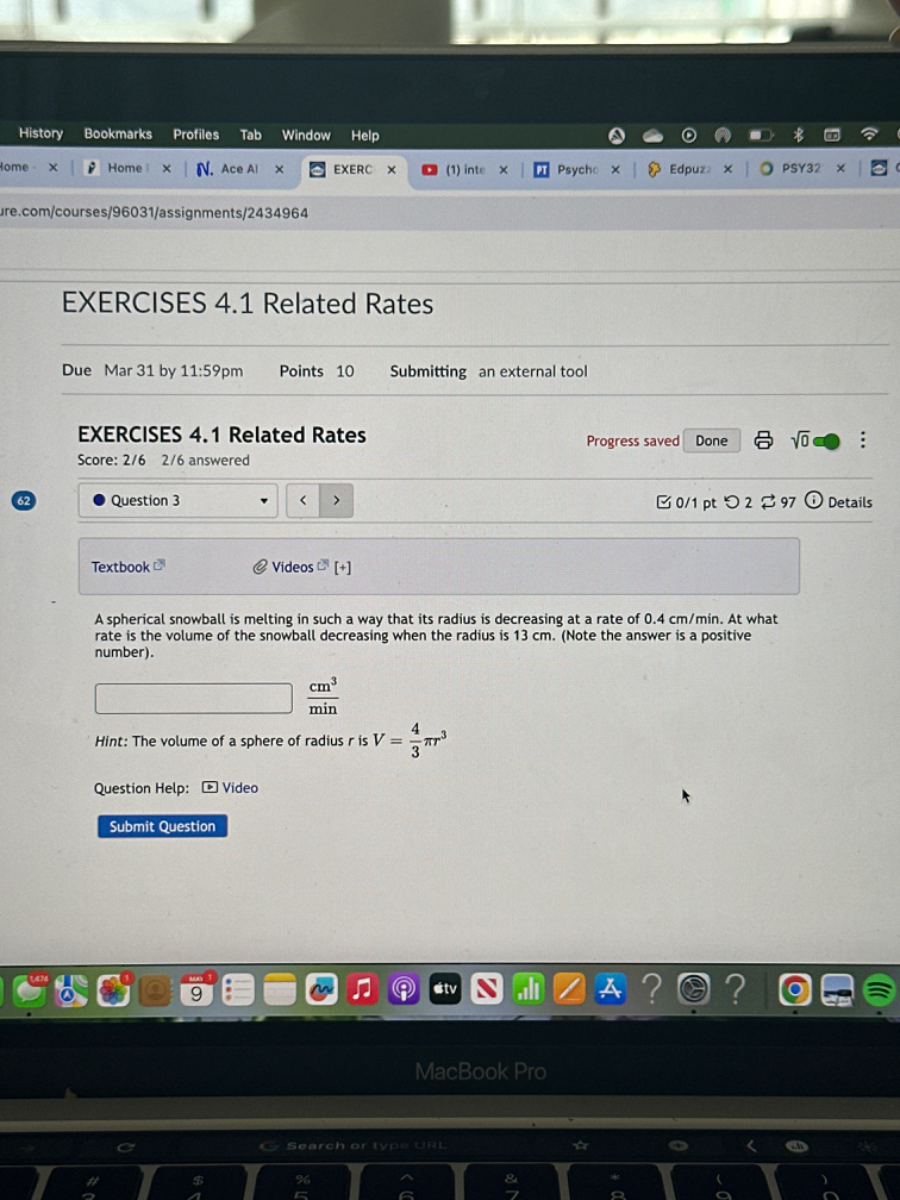Click the answer input field
This screenshot has height=1200, width=900.
point(194,698)
